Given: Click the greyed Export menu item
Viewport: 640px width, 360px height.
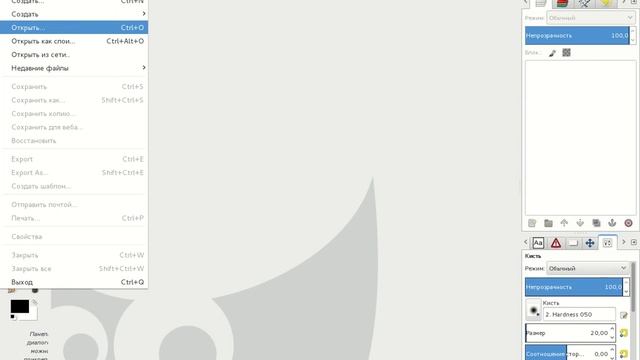Looking at the screenshot, I should pyautogui.click(x=74, y=159).
